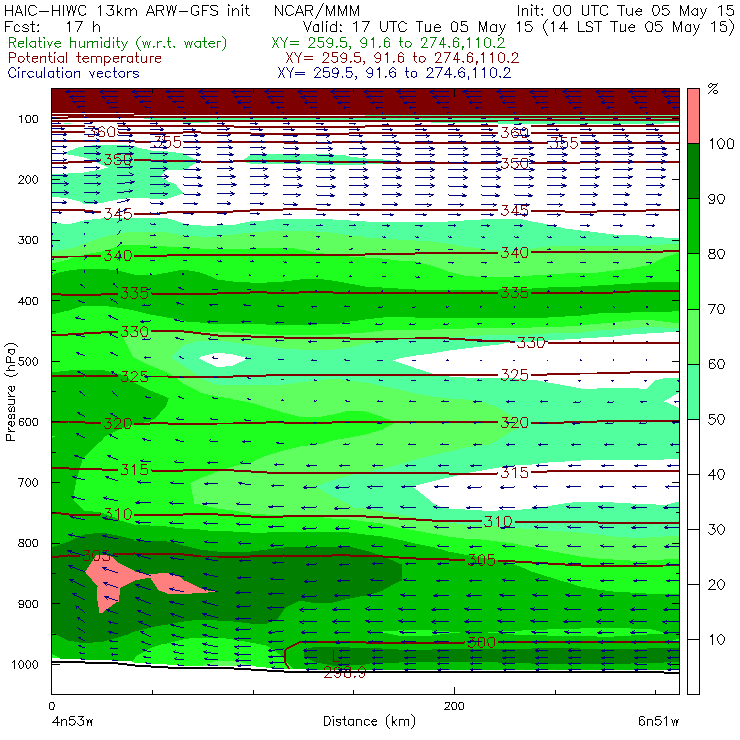This screenshot has height=740, width=740.
Task: Click the '900' pressure axis tick label
Action: click(x=28, y=604)
